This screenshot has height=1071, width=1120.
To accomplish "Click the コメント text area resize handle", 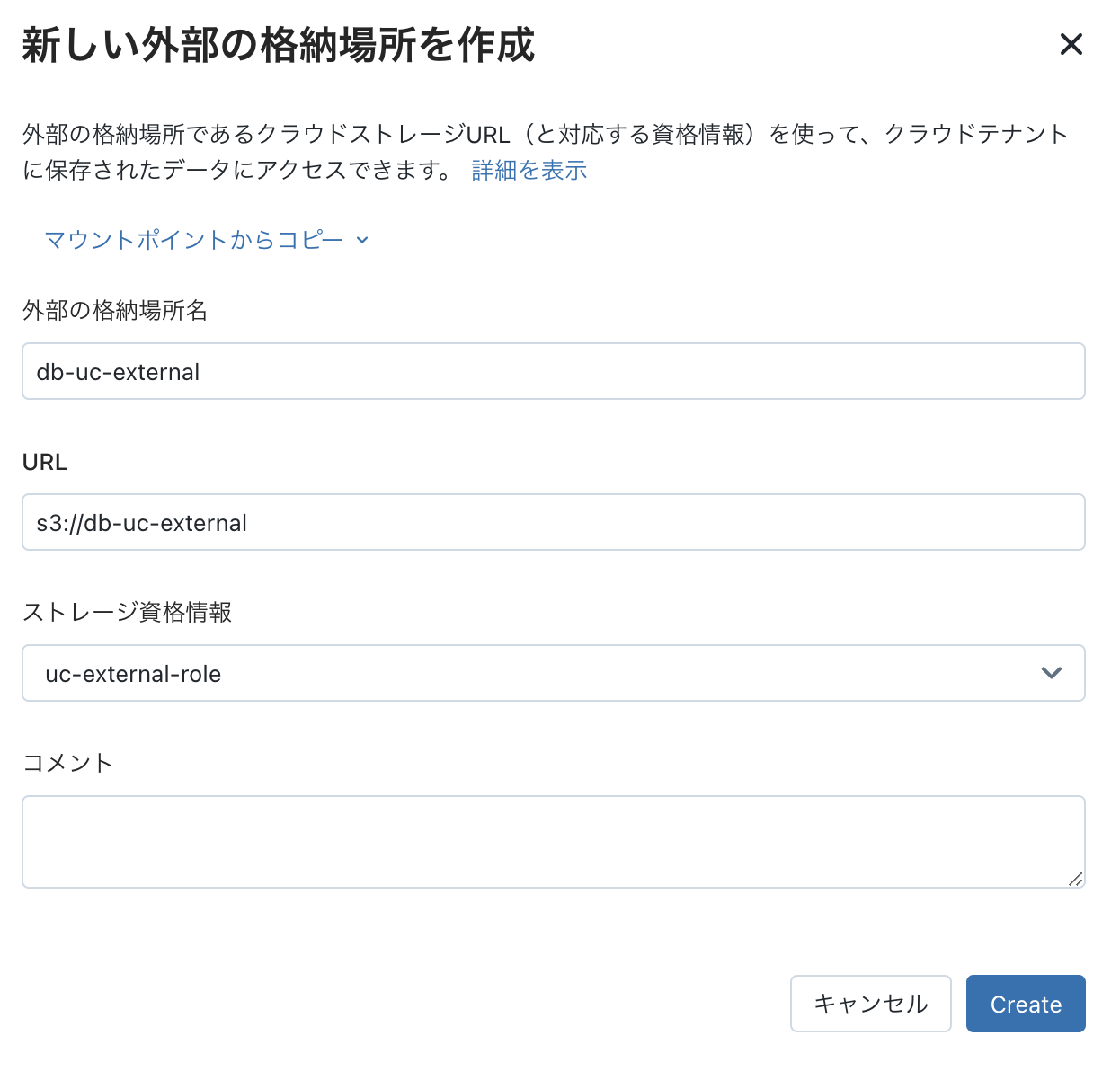I will point(1075,879).
